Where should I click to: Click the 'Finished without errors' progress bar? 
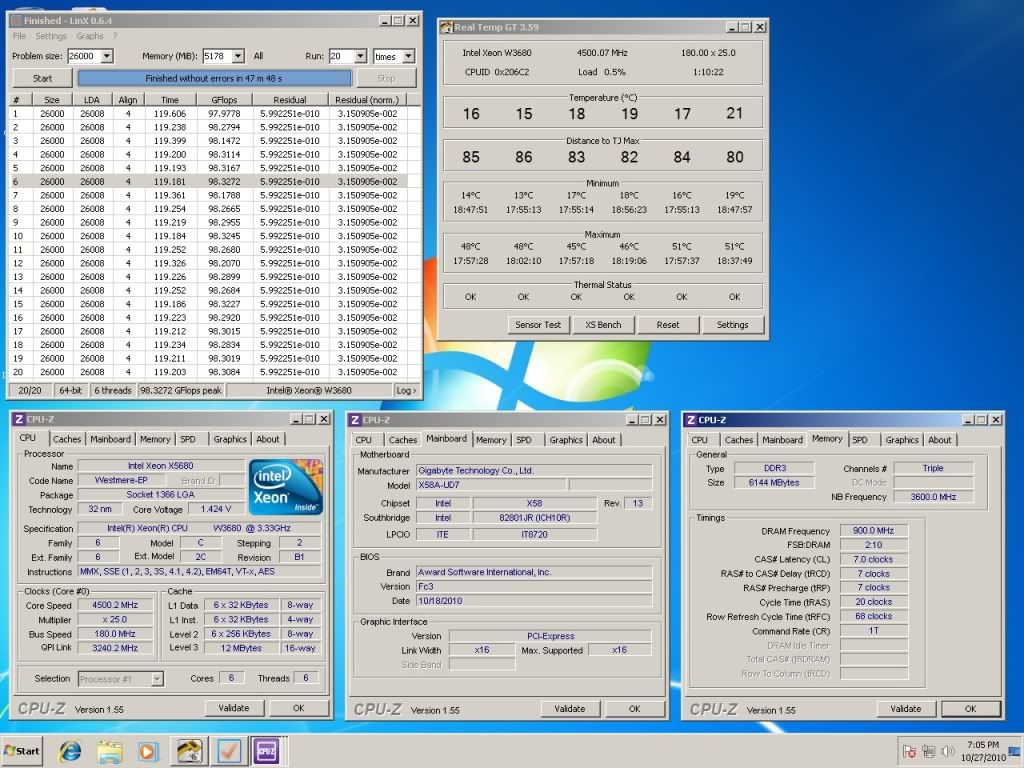(214, 78)
